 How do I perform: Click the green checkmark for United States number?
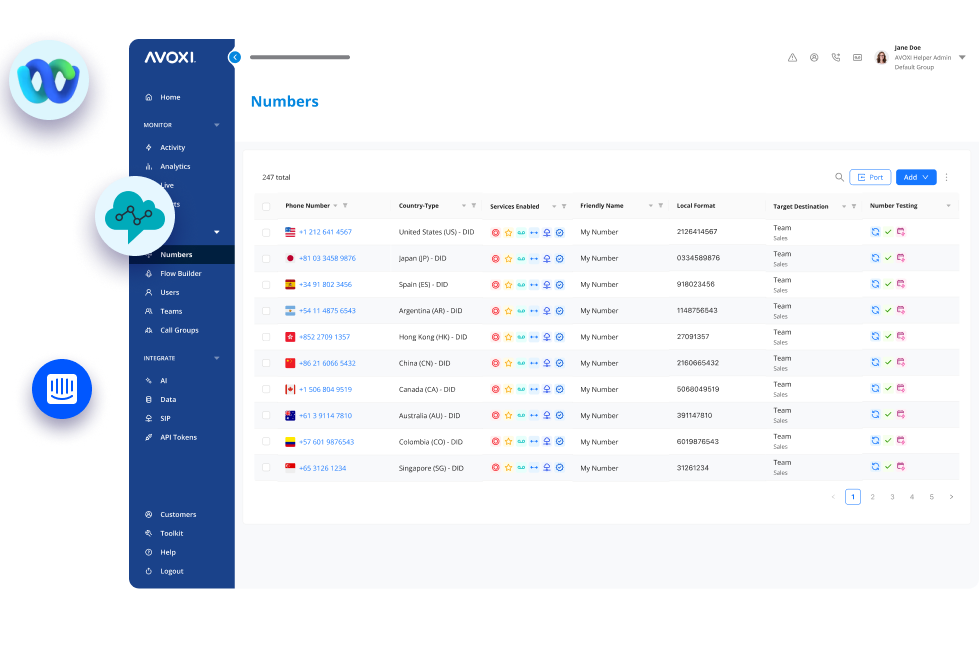[x=888, y=232]
